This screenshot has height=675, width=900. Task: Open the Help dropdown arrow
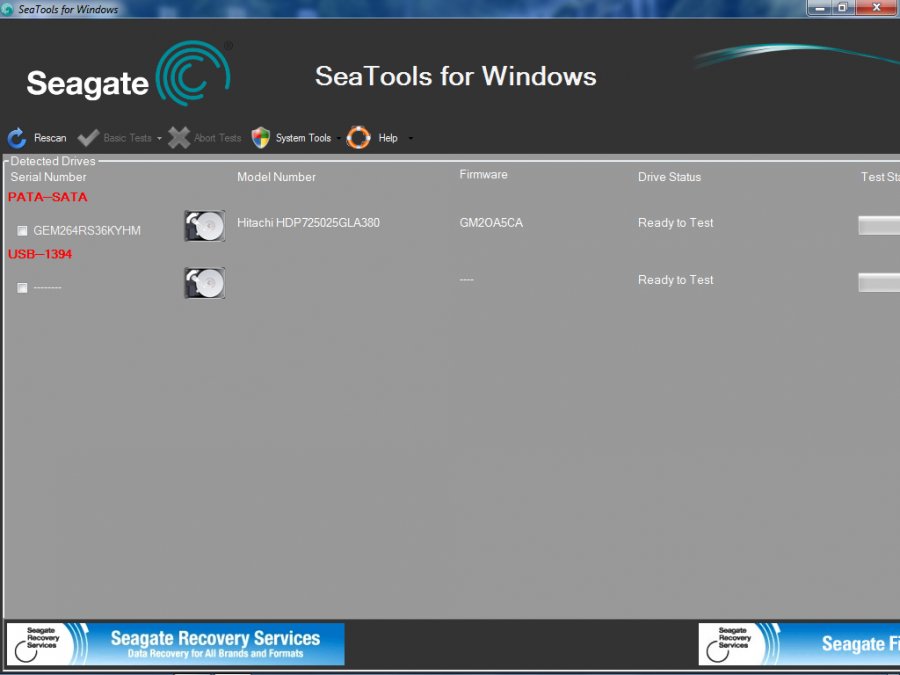[410, 138]
